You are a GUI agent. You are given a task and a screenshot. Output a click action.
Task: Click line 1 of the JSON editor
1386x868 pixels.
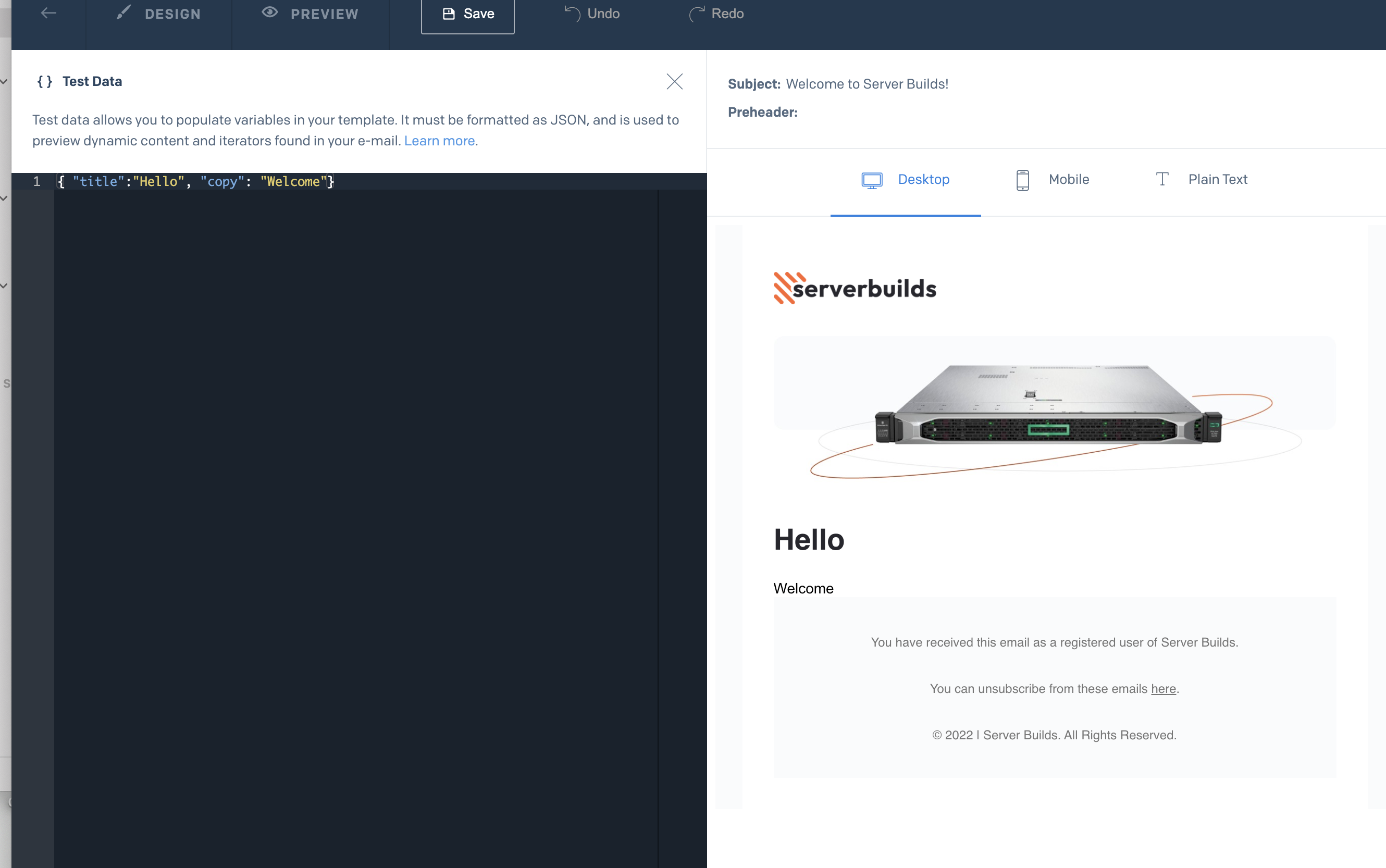[195, 181]
